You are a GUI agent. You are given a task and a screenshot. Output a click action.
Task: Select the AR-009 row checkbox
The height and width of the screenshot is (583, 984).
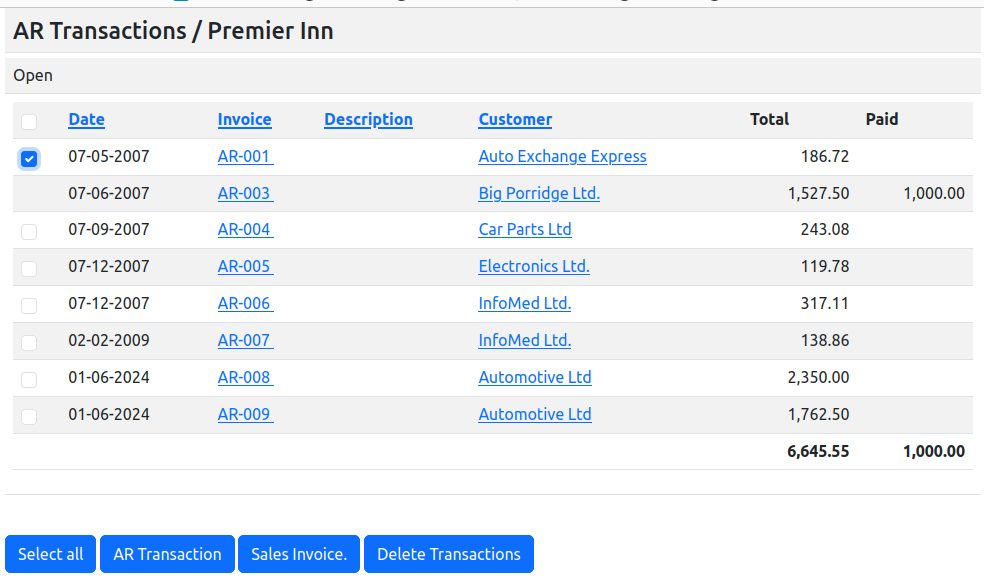[x=29, y=416]
